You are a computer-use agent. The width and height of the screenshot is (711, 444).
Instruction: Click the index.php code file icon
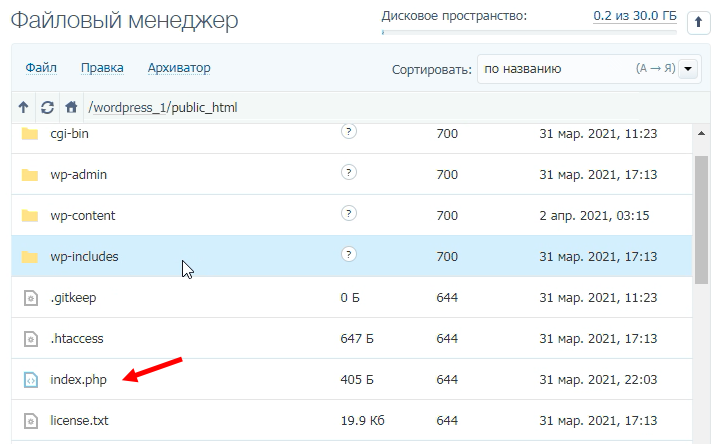(x=30, y=380)
